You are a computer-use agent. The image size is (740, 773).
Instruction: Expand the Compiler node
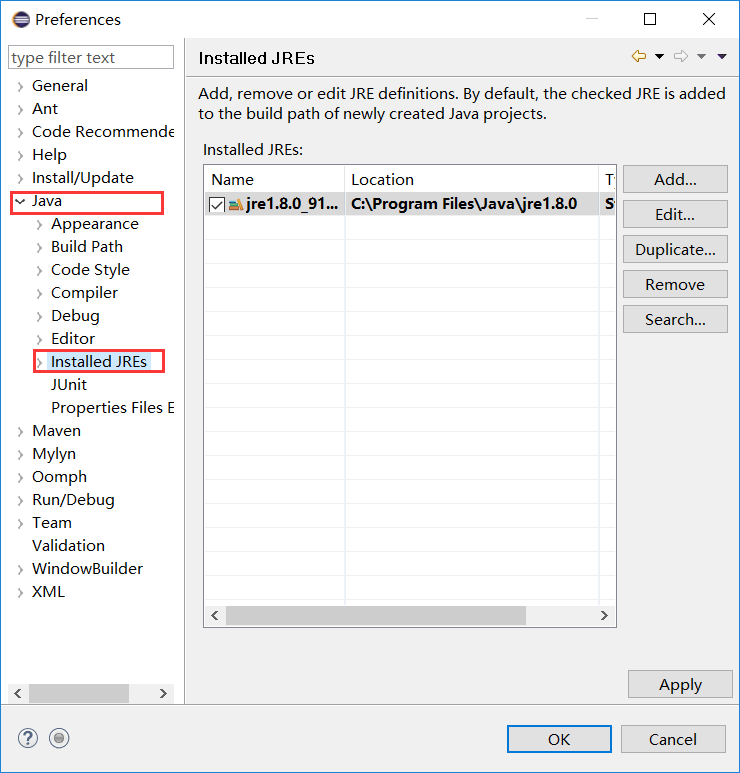[x=39, y=294]
